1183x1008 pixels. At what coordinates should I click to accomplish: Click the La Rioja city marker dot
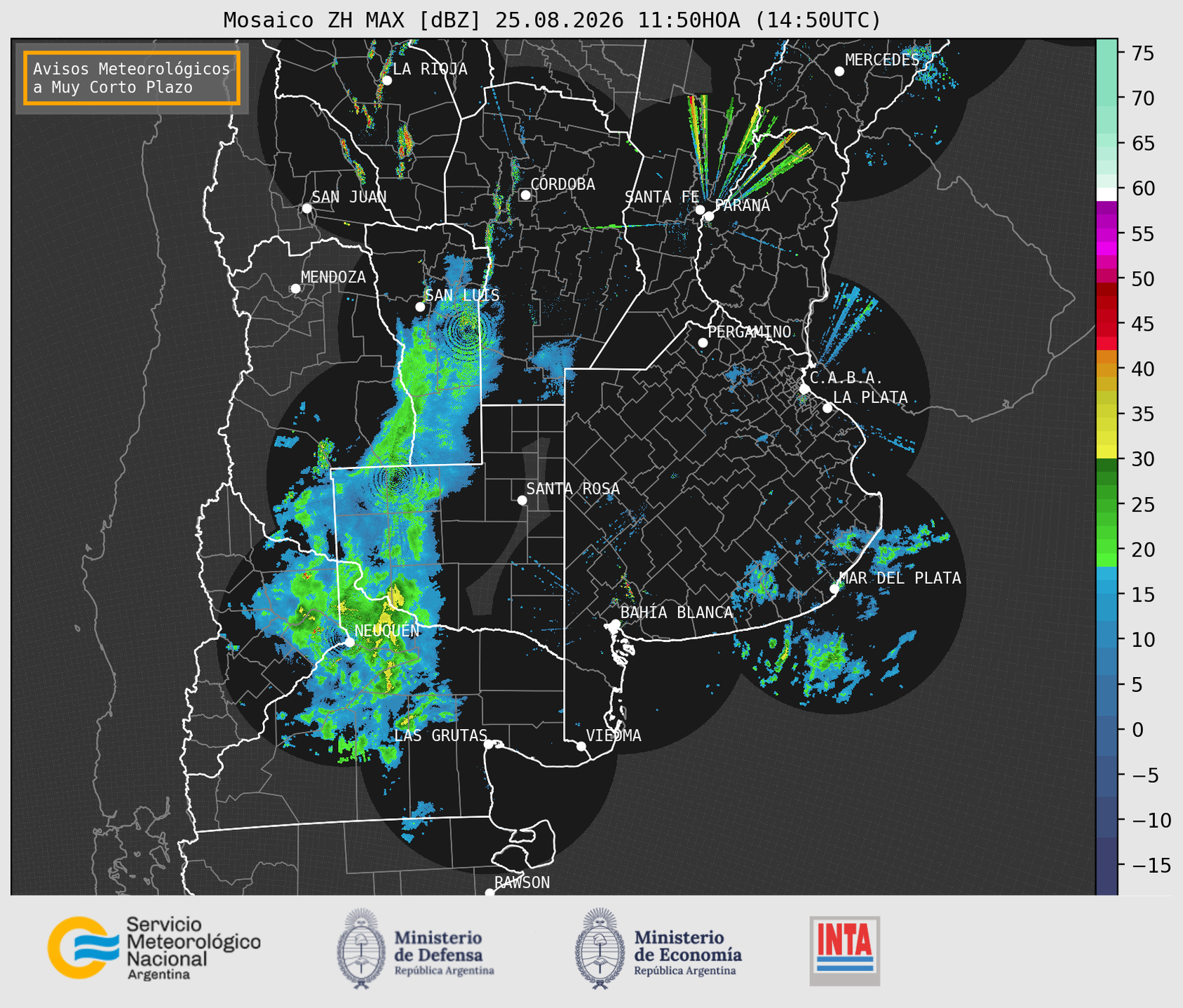386,81
